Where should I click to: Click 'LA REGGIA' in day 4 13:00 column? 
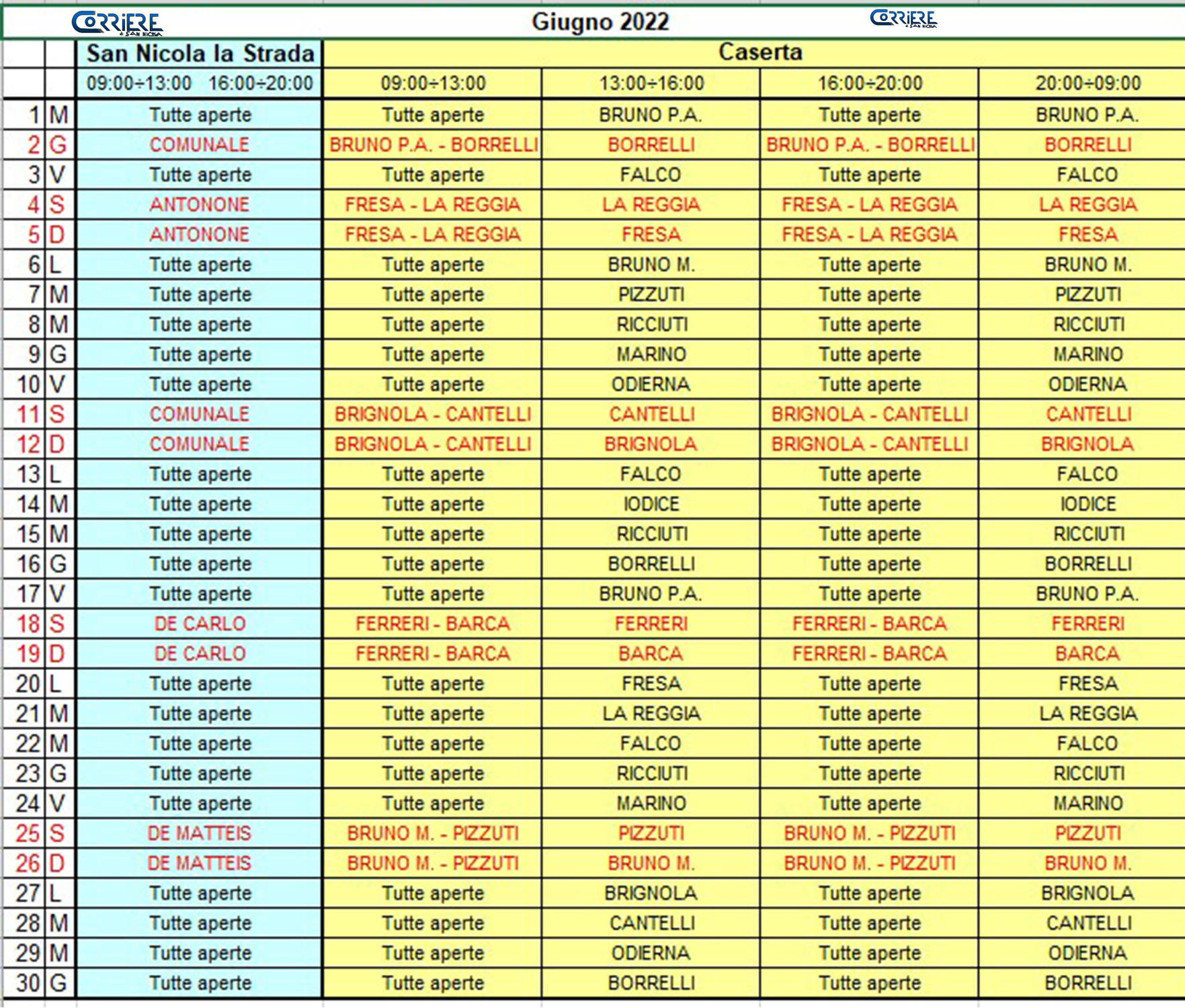[x=651, y=204]
